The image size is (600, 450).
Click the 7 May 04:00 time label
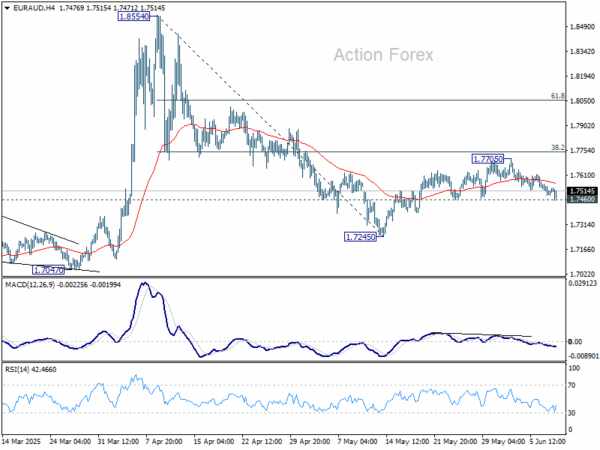pyautogui.click(x=357, y=442)
